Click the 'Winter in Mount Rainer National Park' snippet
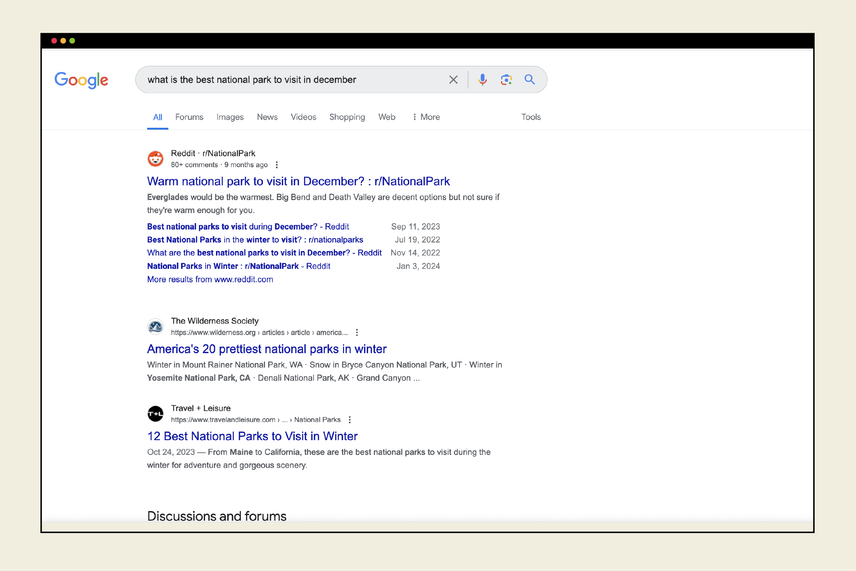This screenshot has height=571, width=856. click(x=324, y=371)
